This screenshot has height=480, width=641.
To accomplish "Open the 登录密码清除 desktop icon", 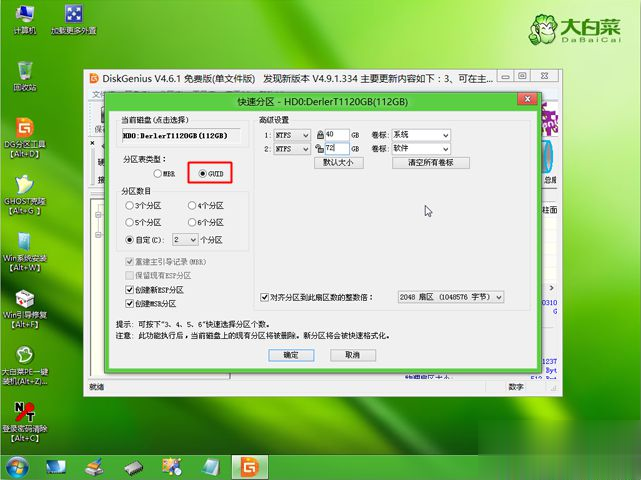I will pyautogui.click(x=24, y=414).
